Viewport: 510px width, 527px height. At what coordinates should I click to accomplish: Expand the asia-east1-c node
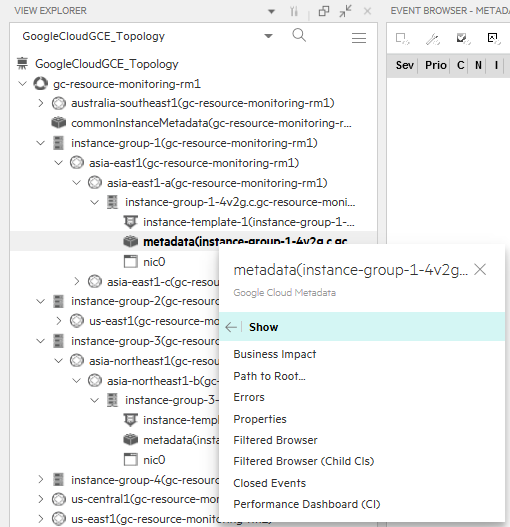tap(77, 282)
